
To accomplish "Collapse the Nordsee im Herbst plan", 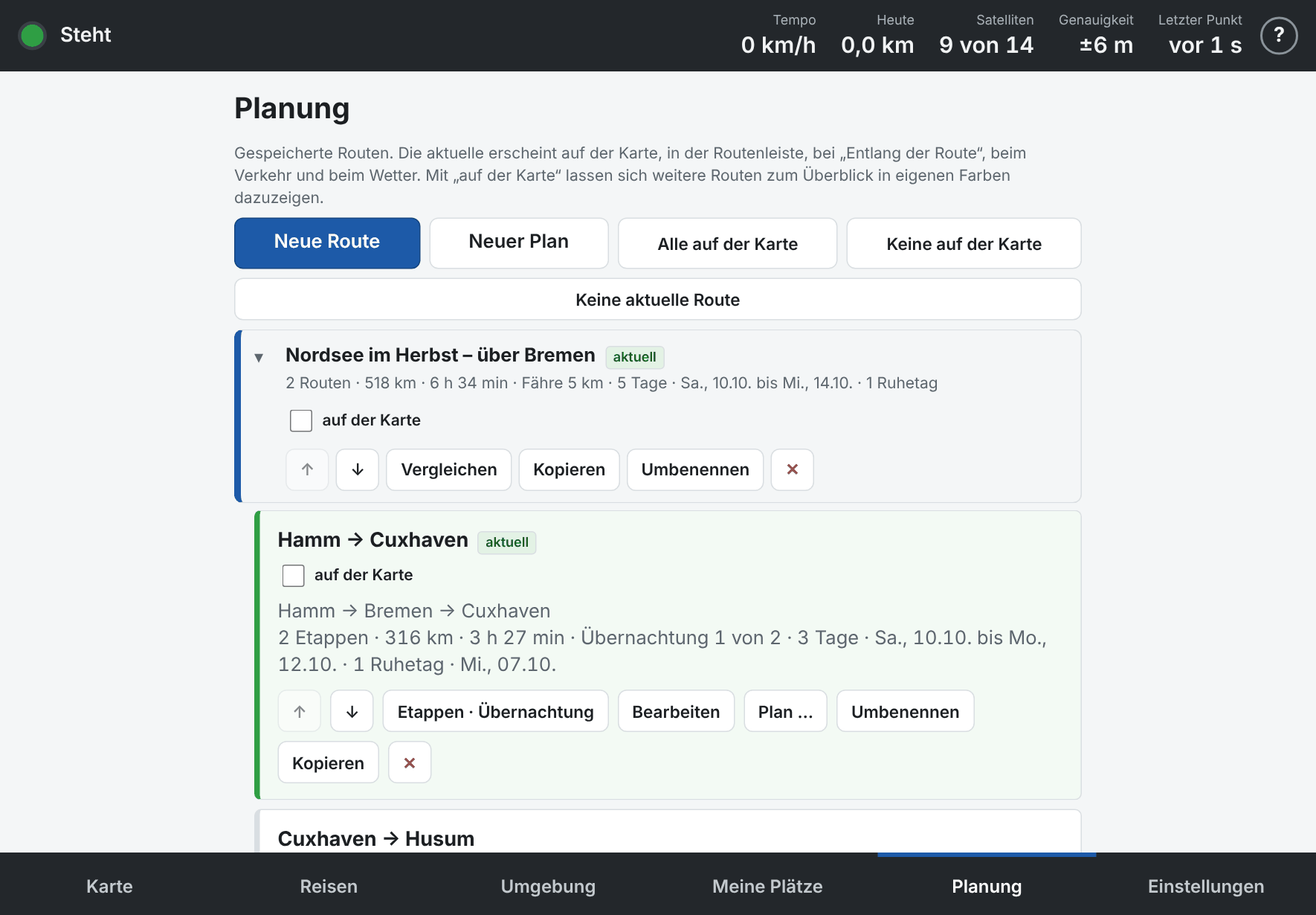I will click(x=259, y=358).
